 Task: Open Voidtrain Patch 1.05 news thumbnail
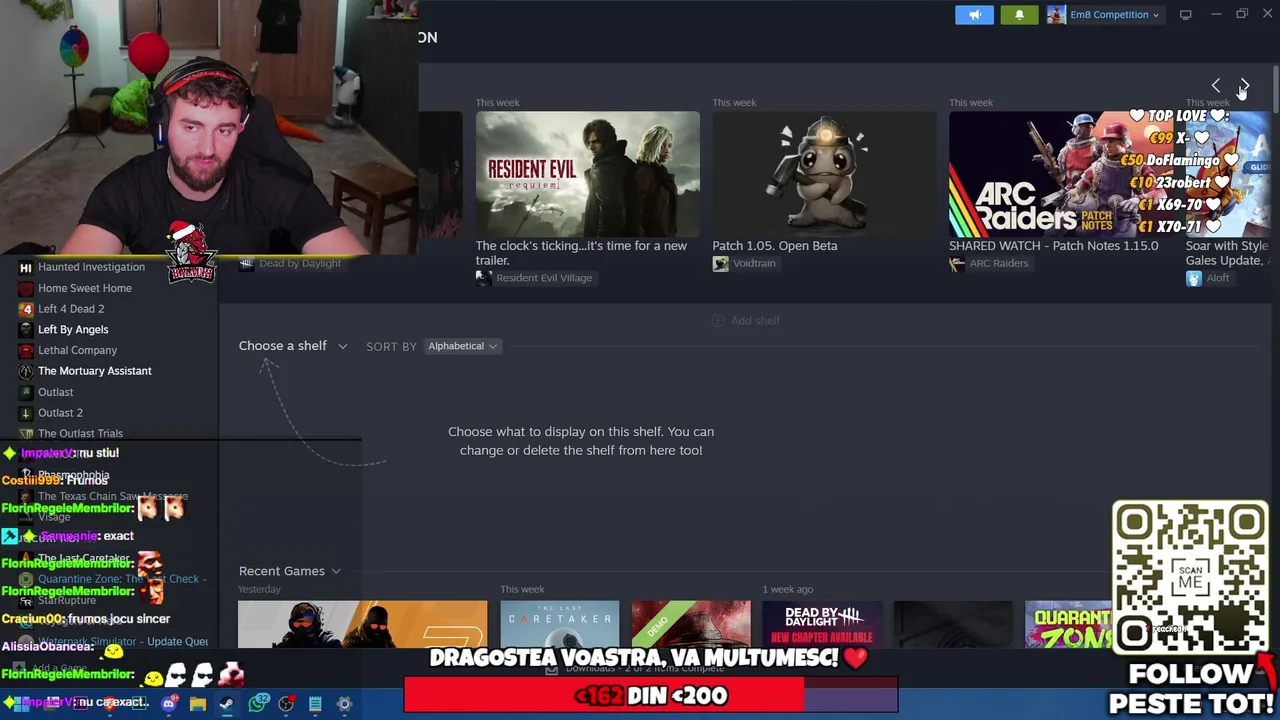[x=824, y=174]
